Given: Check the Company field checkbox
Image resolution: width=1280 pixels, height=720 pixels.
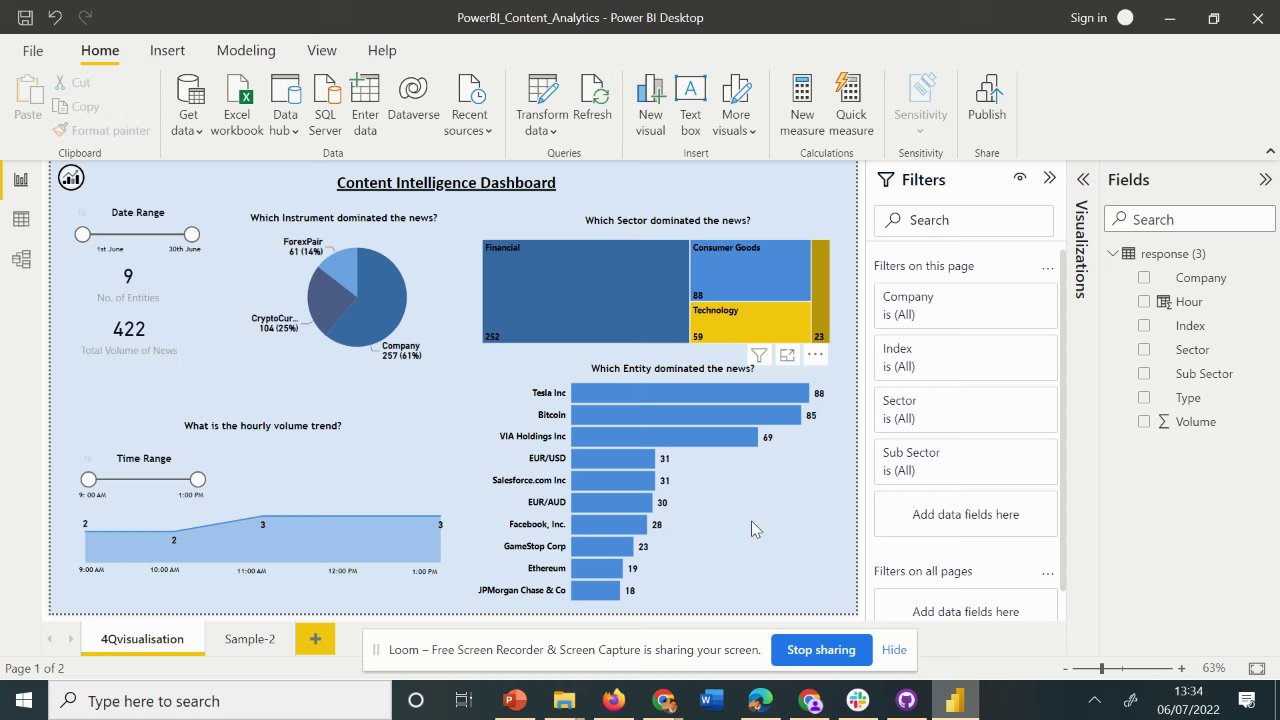Looking at the screenshot, I should coord(1144,278).
